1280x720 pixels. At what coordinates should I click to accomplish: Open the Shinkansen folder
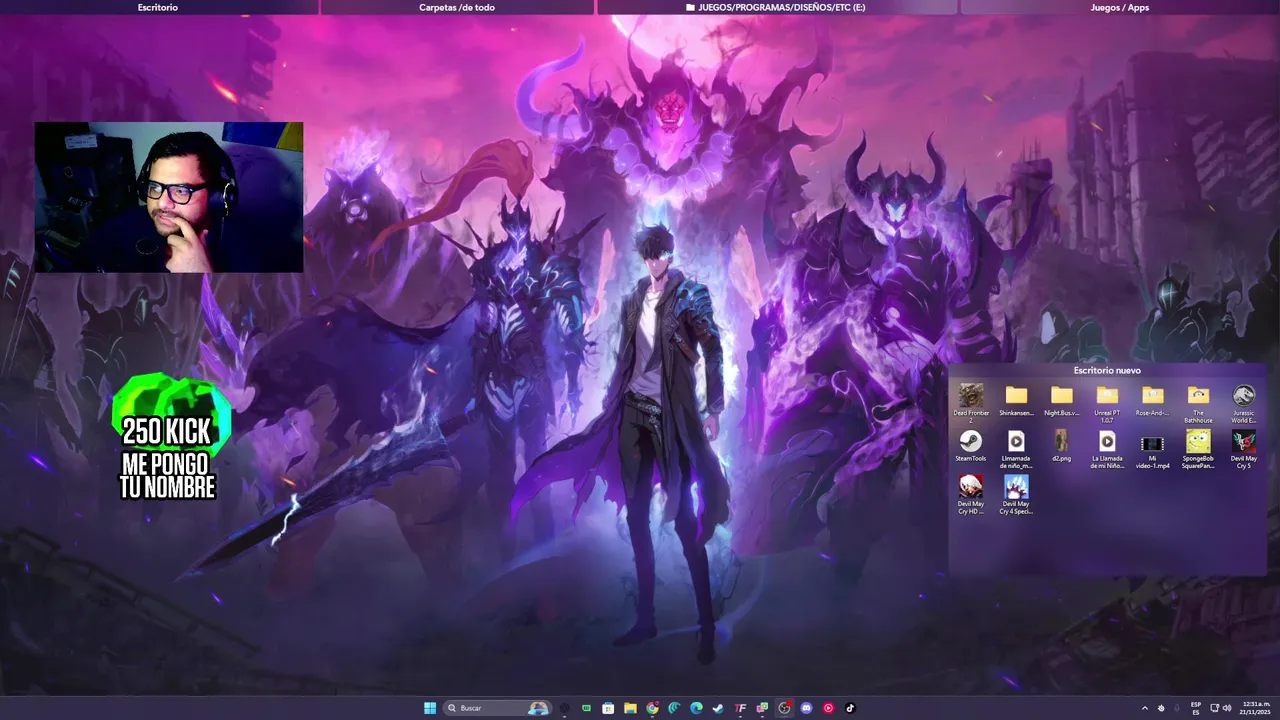click(x=1016, y=400)
